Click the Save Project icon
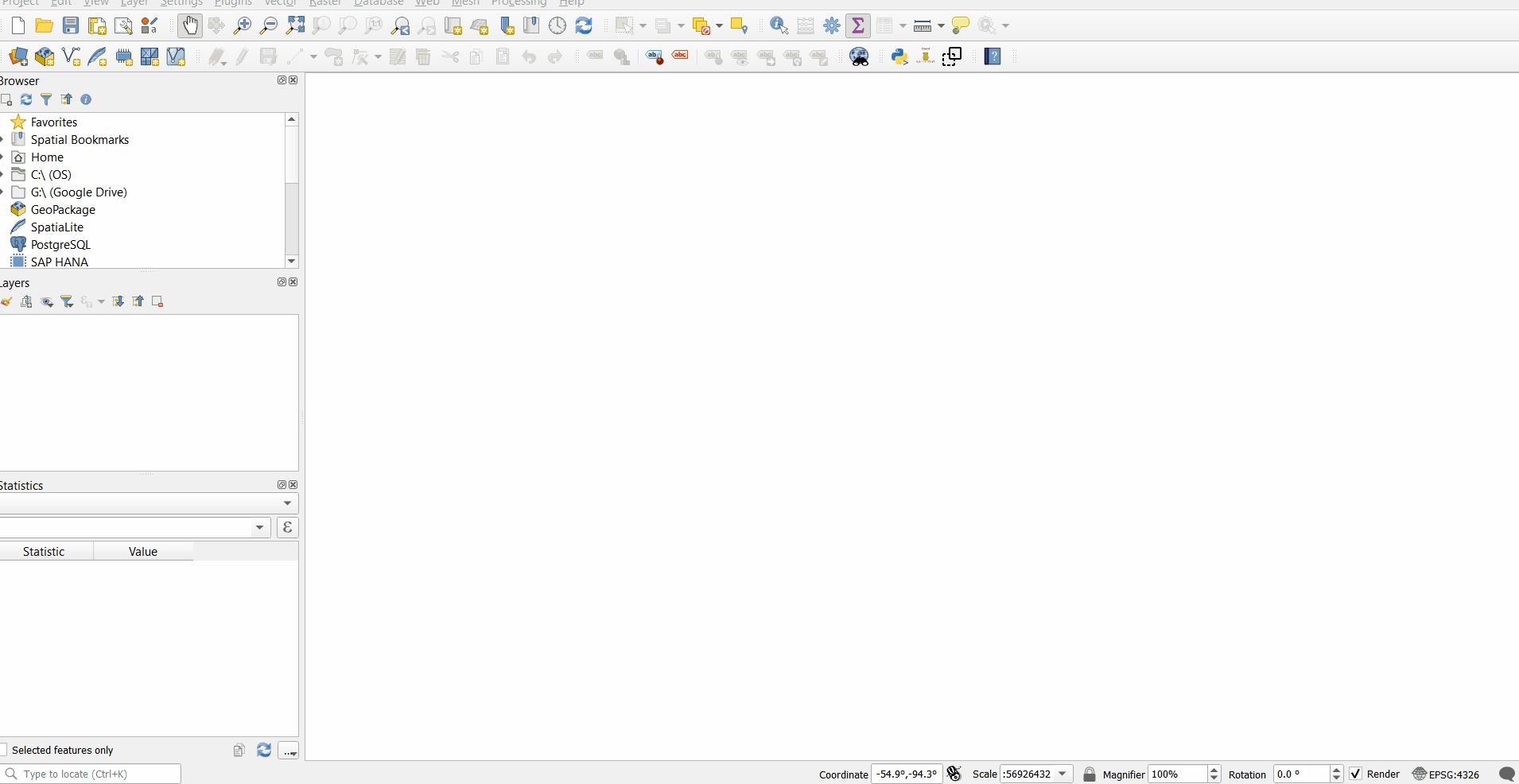The height and width of the screenshot is (784, 1519). click(x=71, y=26)
